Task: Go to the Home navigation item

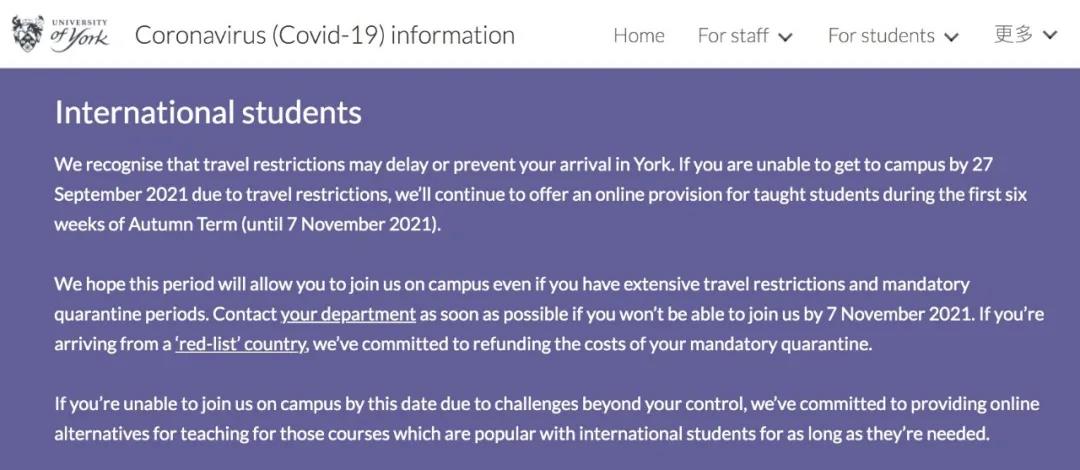Action: pos(638,36)
